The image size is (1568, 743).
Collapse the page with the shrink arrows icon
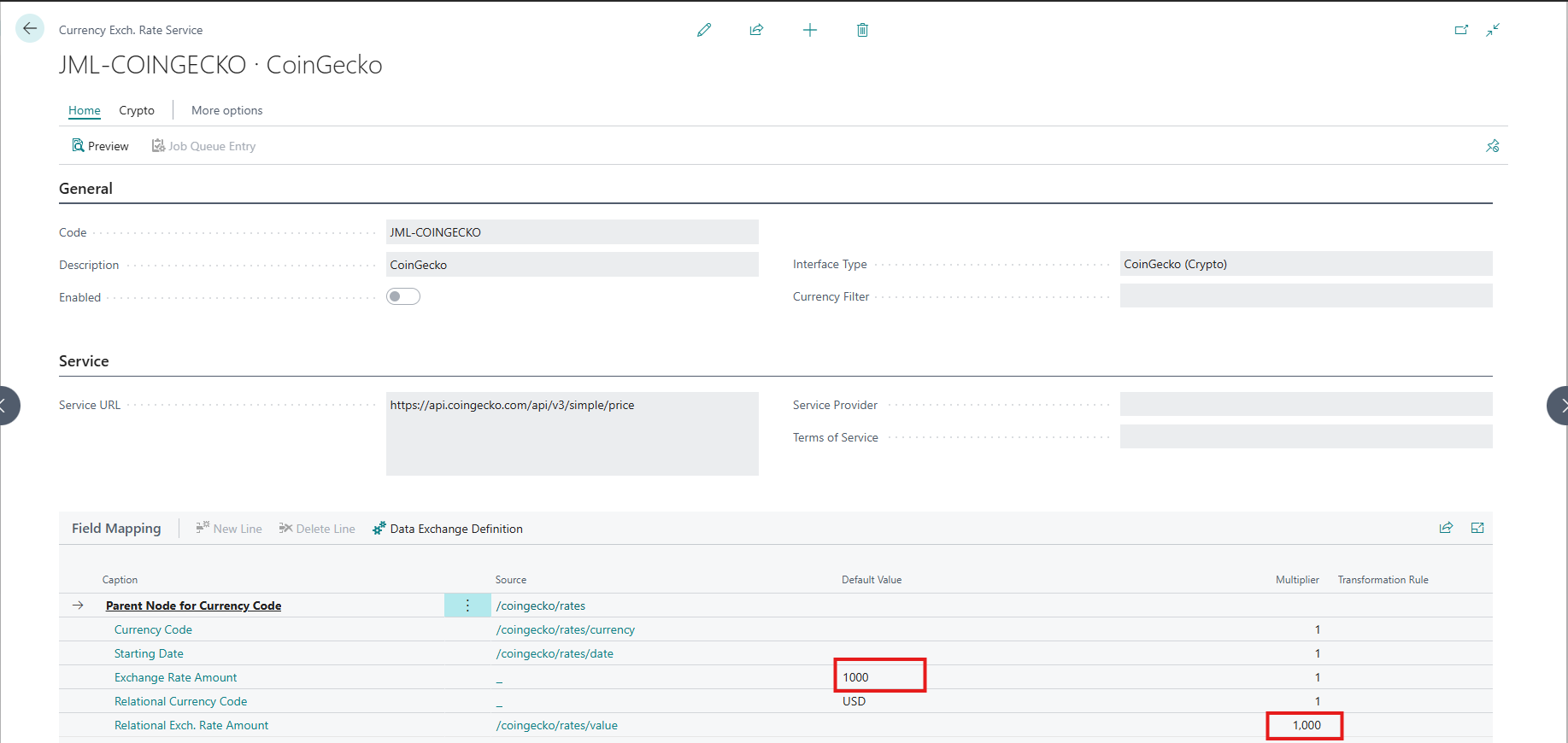pyautogui.click(x=1493, y=30)
